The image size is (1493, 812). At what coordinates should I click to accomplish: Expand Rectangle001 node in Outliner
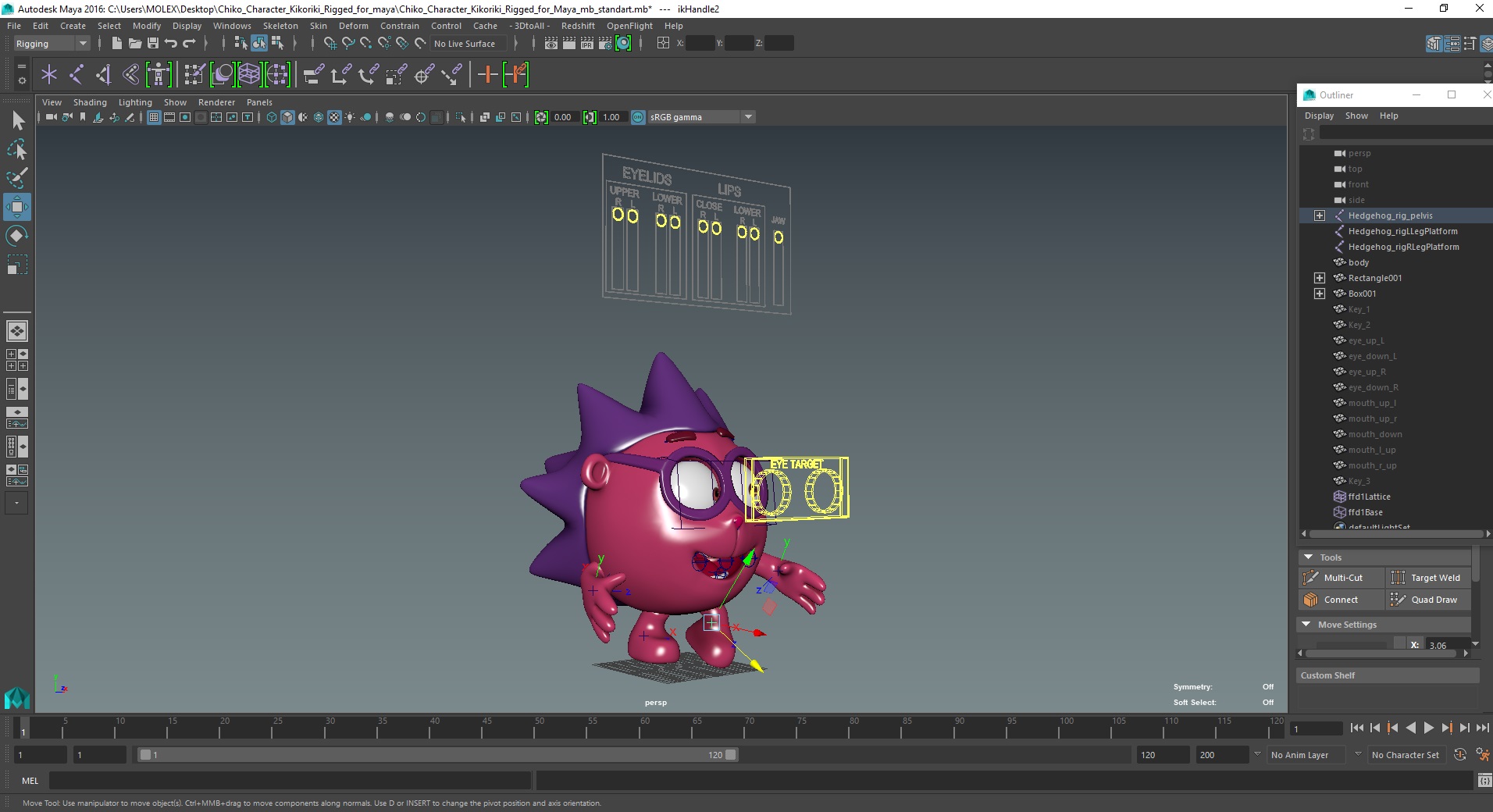1320,278
